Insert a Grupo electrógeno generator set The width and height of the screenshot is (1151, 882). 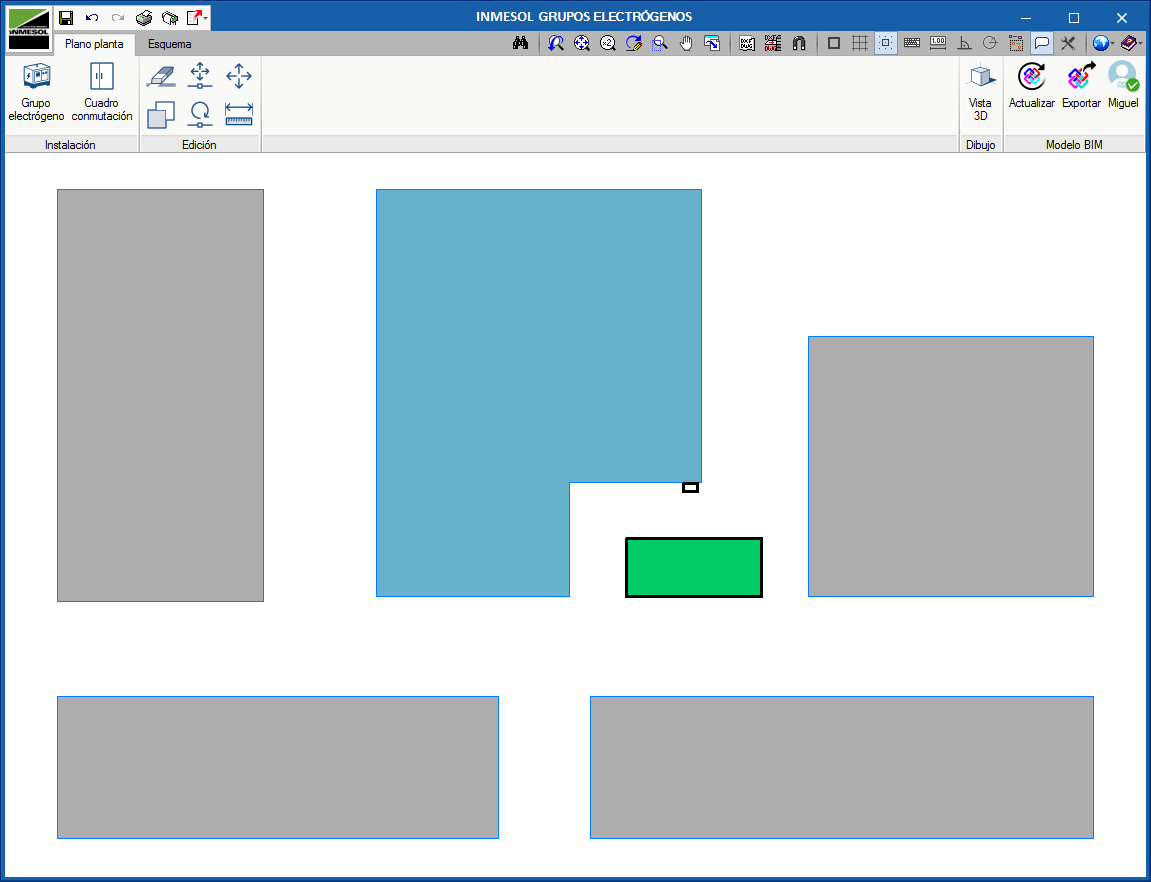pos(36,92)
